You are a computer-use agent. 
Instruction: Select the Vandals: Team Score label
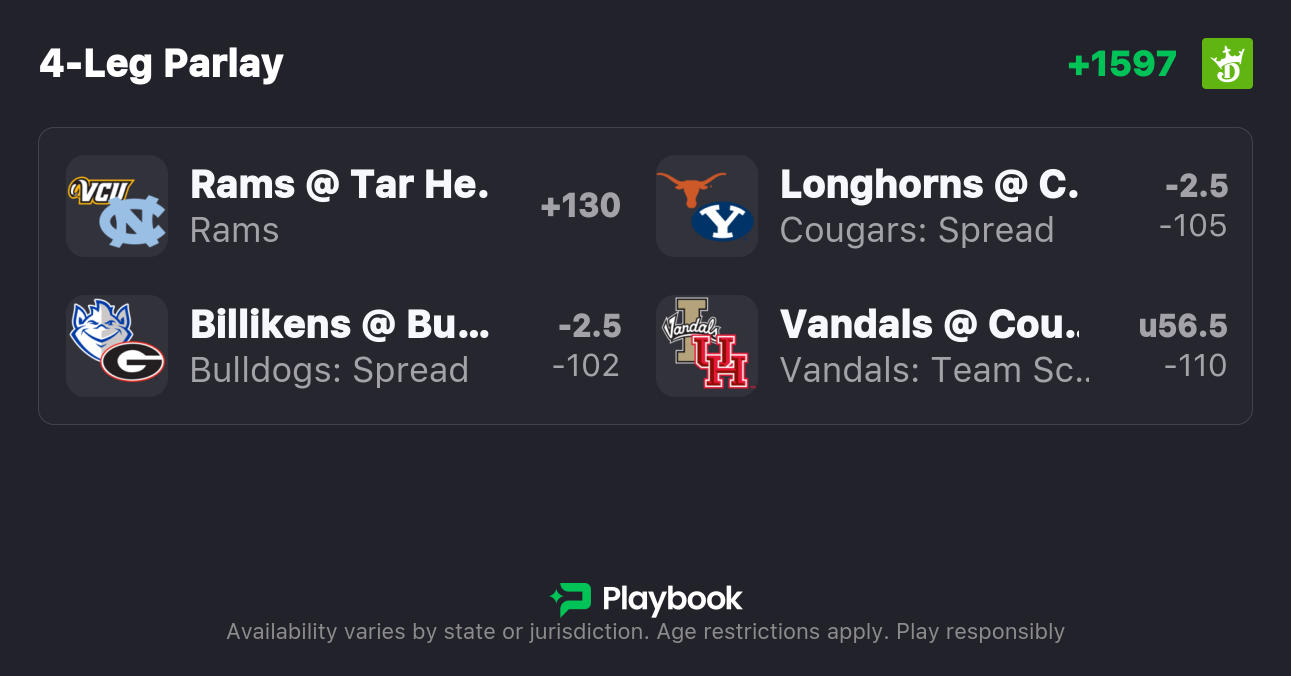[935, 371]
